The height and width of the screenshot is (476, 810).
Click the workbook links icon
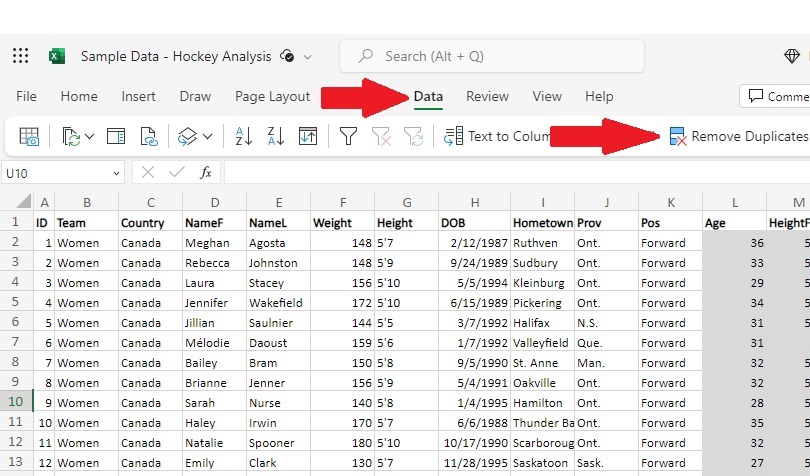[x=149, y=136]
